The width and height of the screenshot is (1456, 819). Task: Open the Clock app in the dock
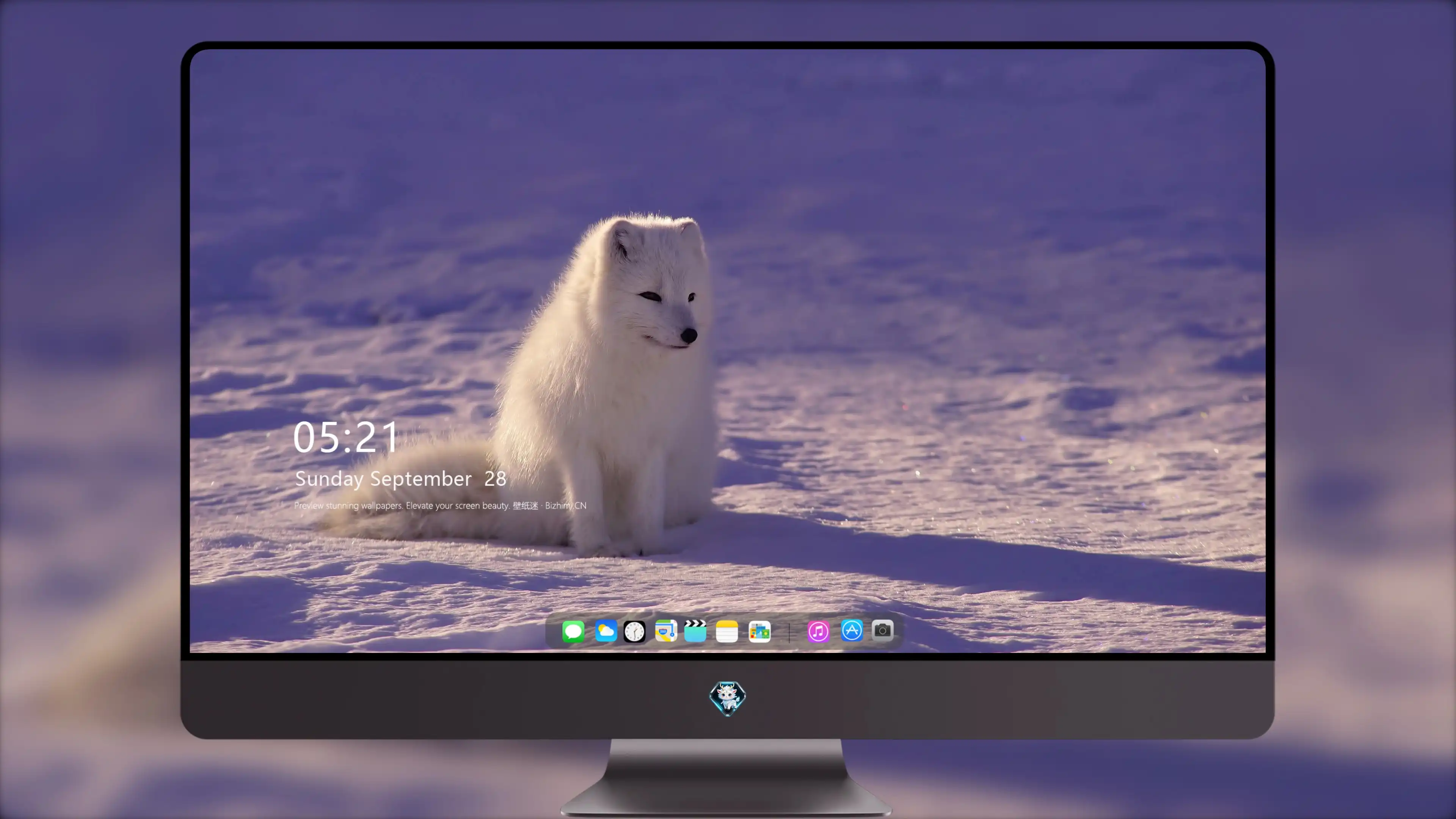[x=634, y=631]
